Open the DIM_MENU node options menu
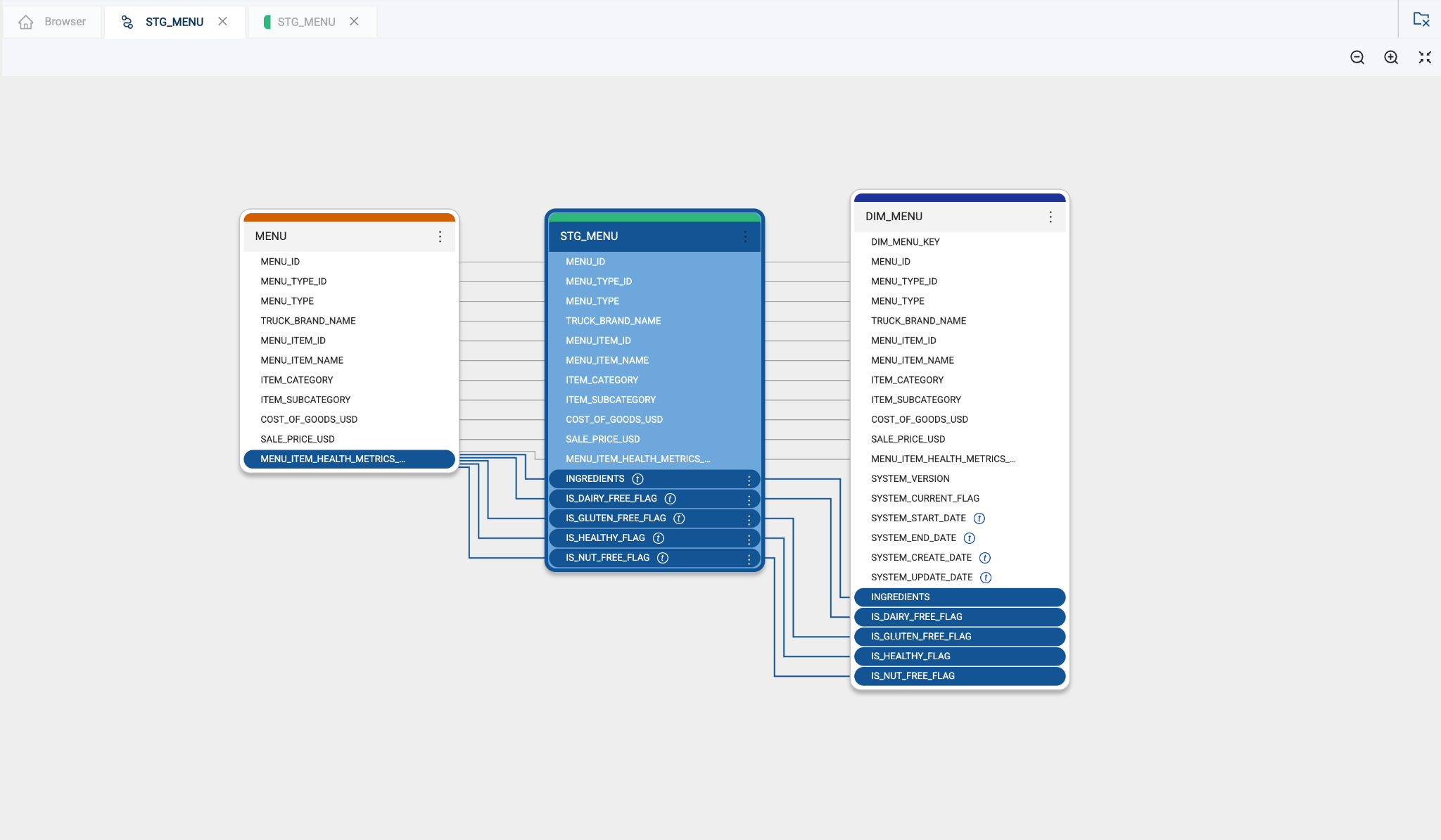This screenshot has width=1441, height=840. coord(1050,217)
